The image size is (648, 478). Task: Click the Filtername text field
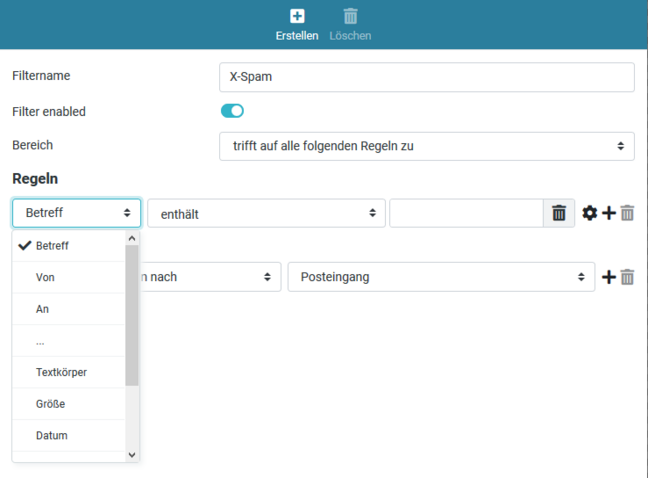click(x=426, y=78)
